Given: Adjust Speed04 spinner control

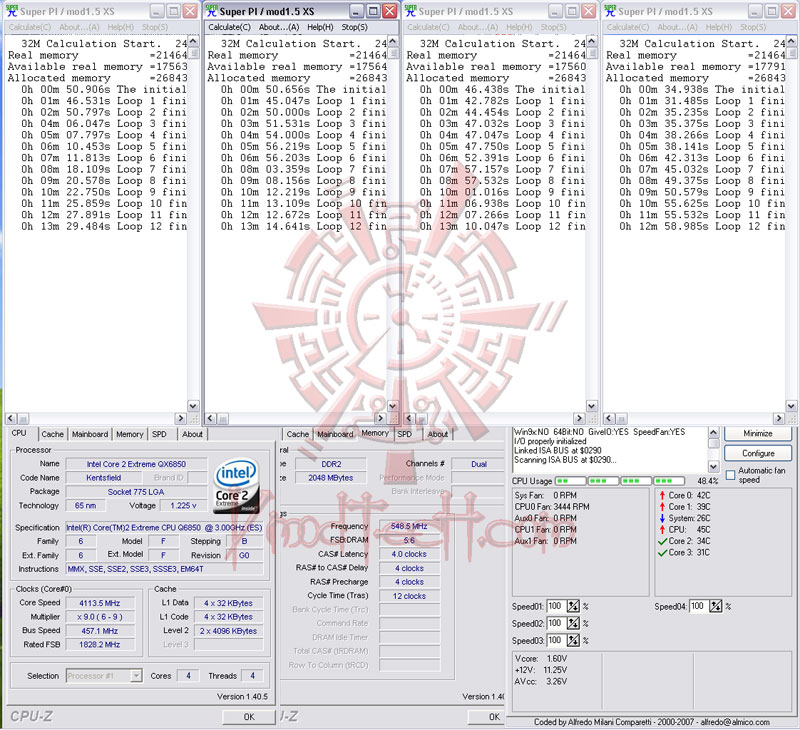Looking at the screenshot, I should [716, 606].
